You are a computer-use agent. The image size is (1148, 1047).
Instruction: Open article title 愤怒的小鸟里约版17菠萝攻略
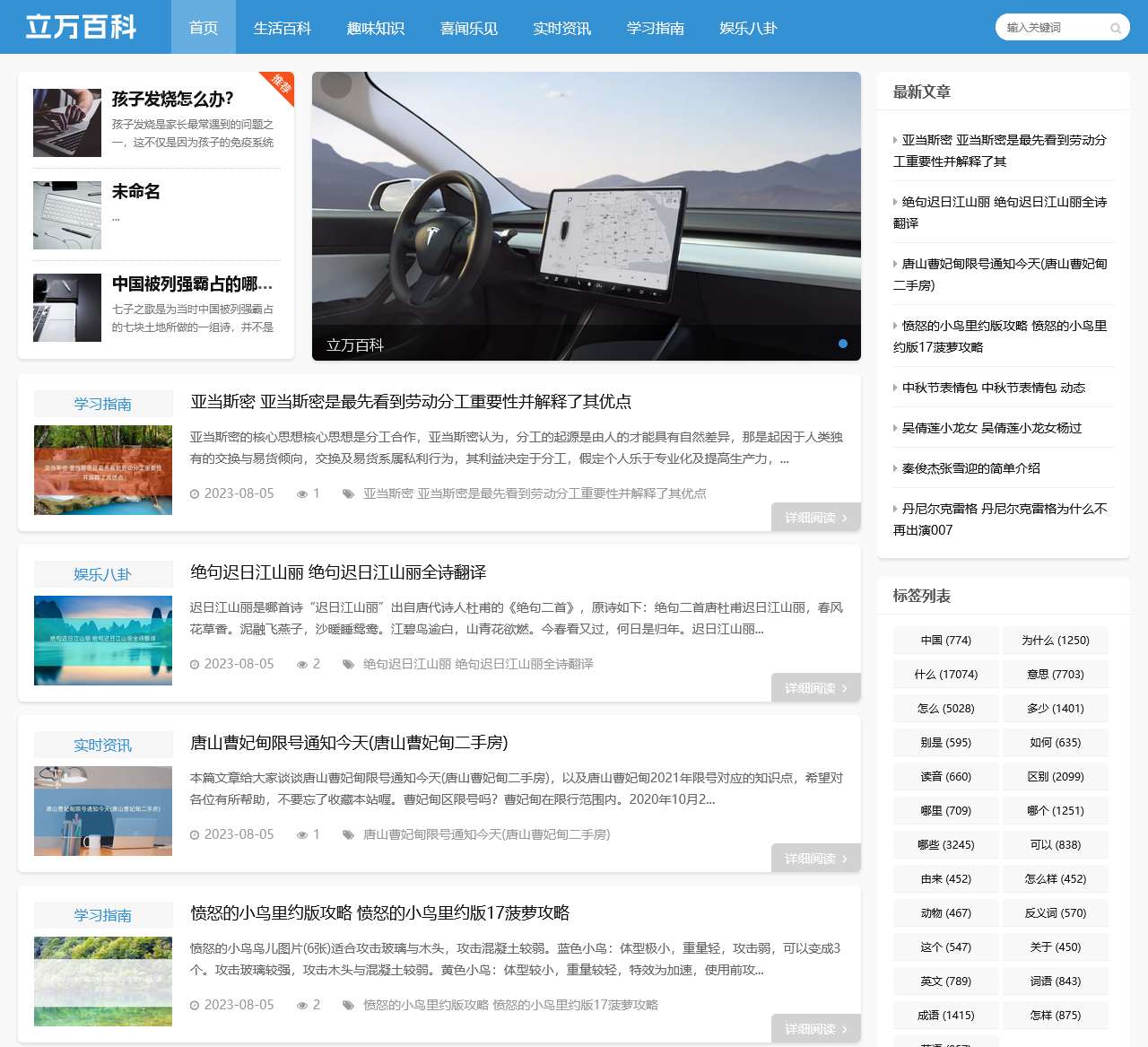(380, 913)
